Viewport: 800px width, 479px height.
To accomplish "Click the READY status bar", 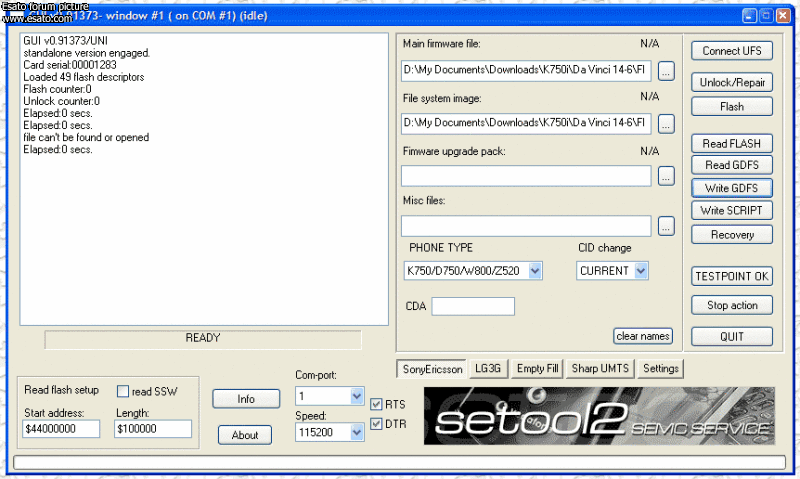I will pyautogui.click(x=203, y=339).
